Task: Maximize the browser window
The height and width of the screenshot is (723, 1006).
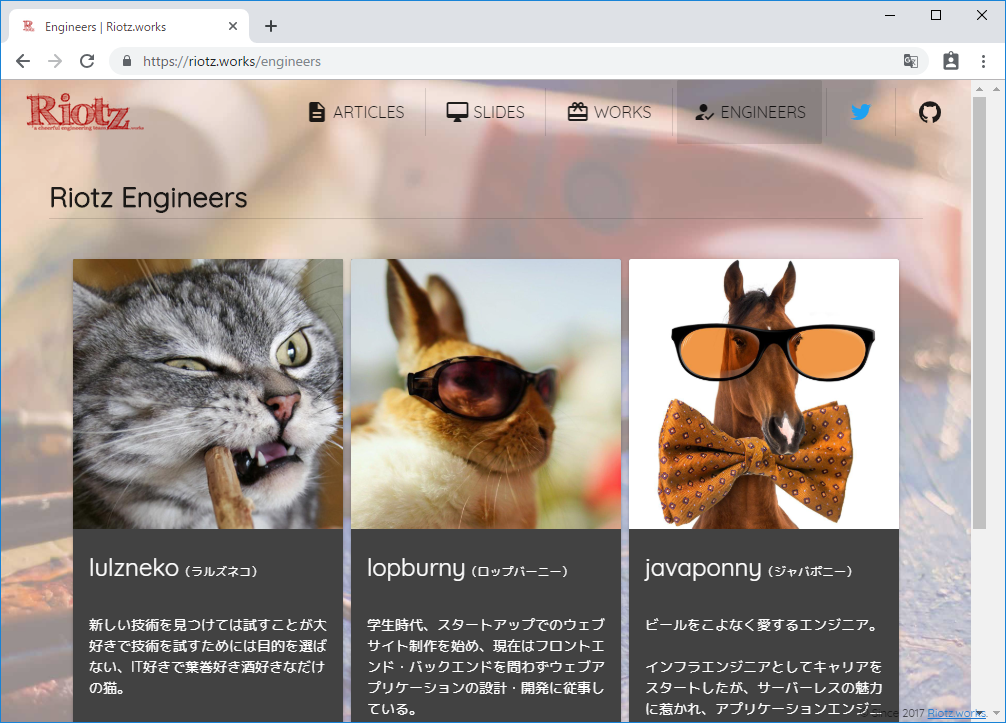Action: (x=936, y=15)
